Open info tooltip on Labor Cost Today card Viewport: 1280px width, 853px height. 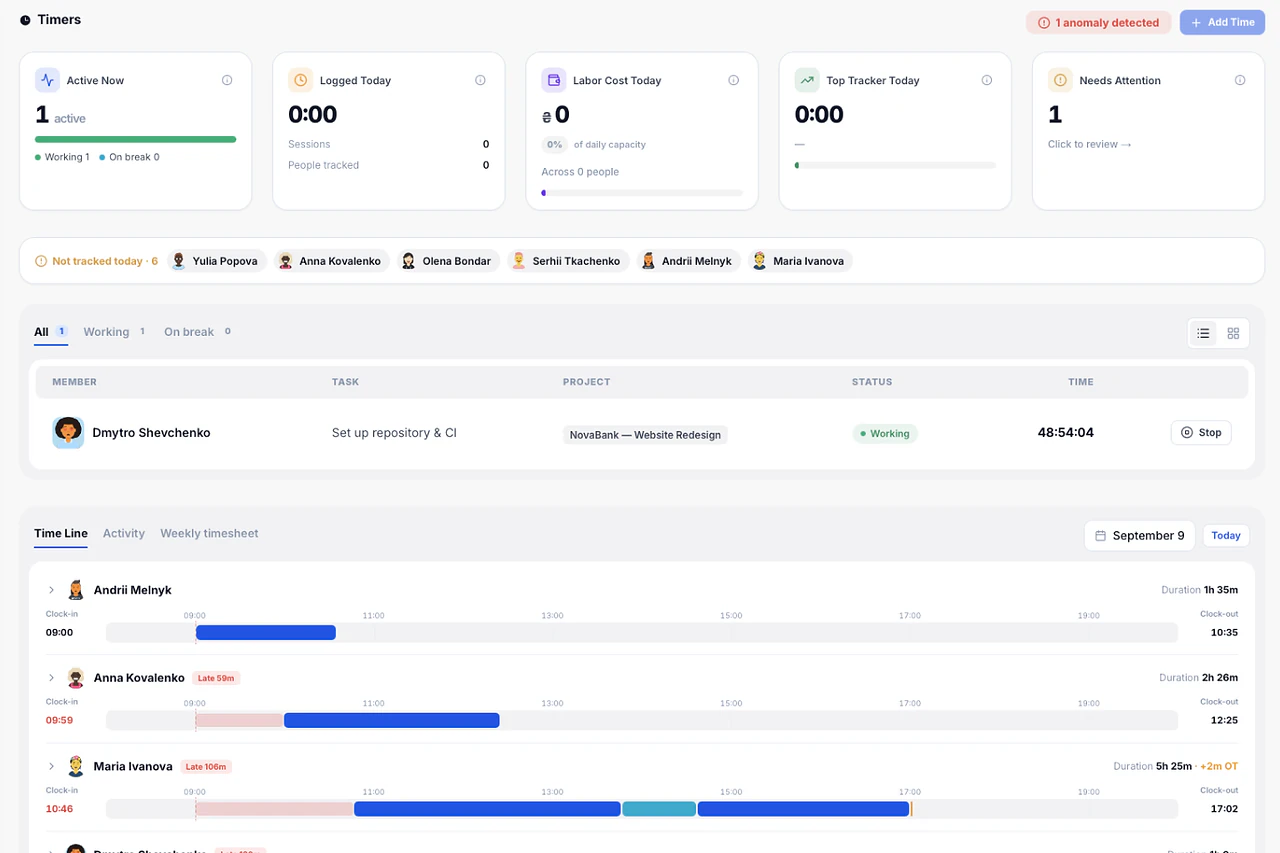(x=733, y=80)
